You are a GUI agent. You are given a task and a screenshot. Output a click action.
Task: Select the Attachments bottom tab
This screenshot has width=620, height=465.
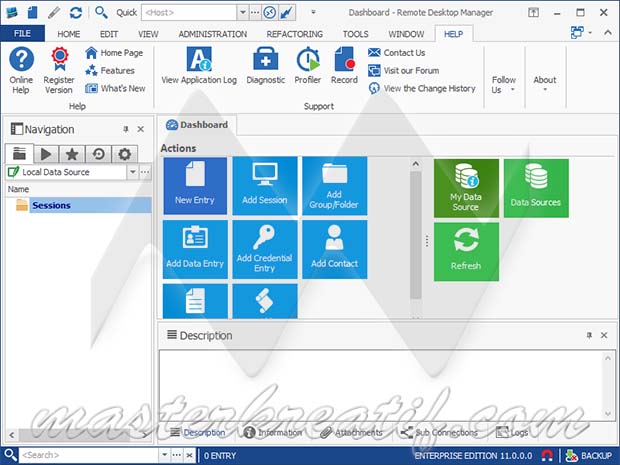point(351,433)
